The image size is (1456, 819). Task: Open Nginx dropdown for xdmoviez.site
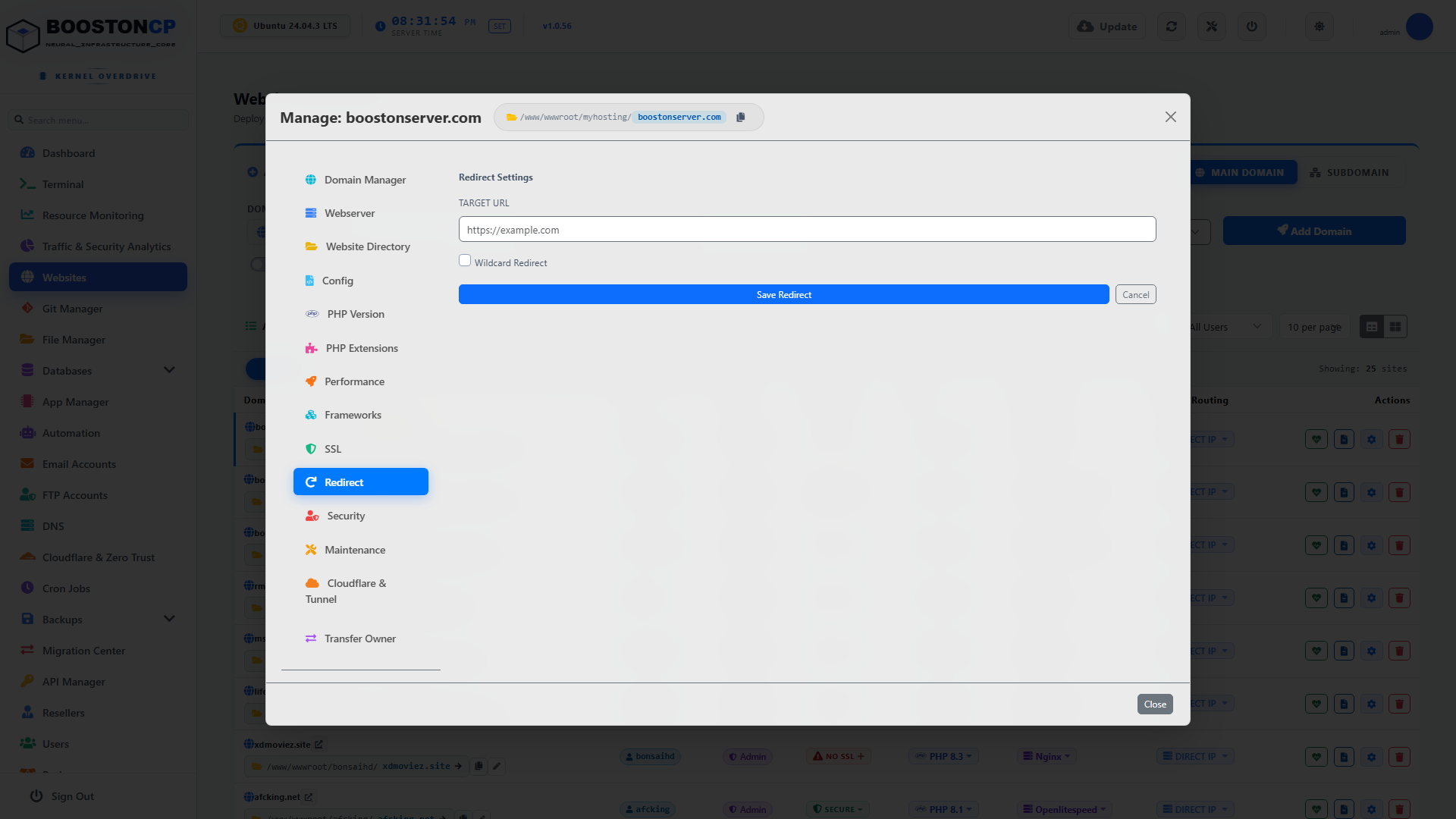pos(1046,757)
